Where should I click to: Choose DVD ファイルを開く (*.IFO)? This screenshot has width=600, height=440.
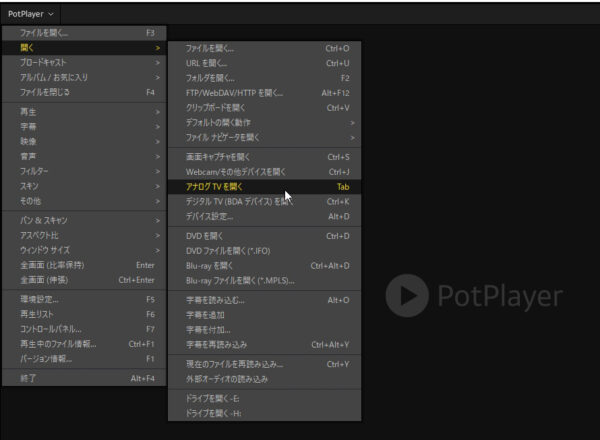(x=264, y=251)
